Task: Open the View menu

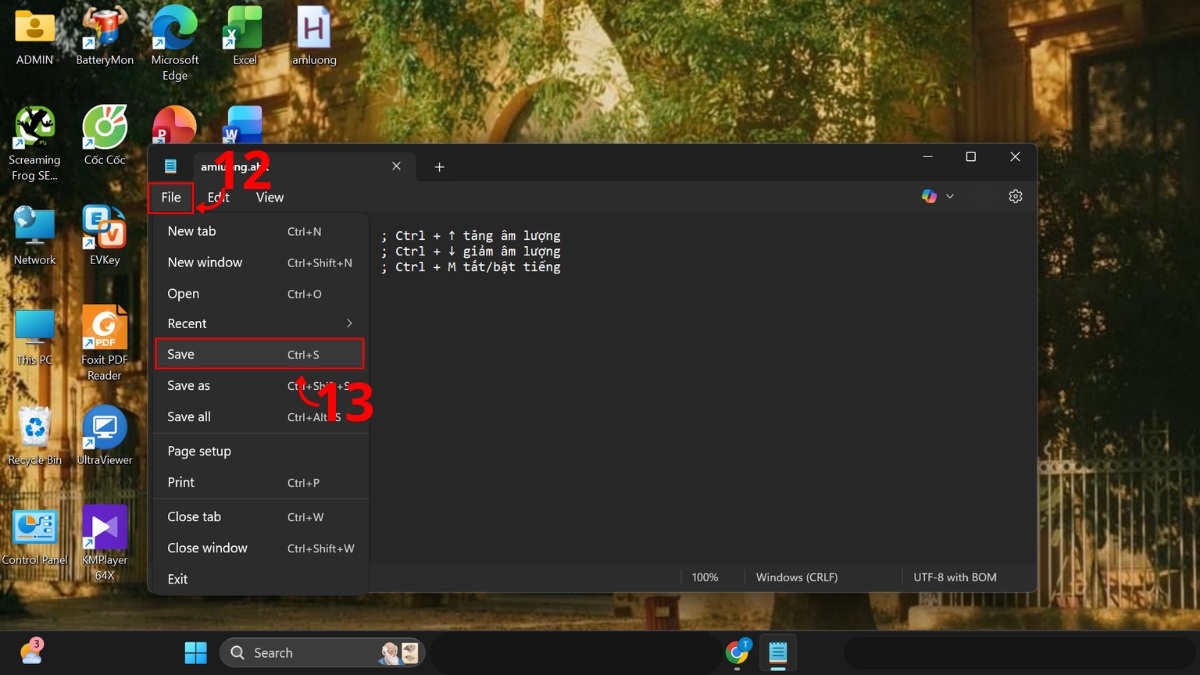Action: [x=270, y=198]
